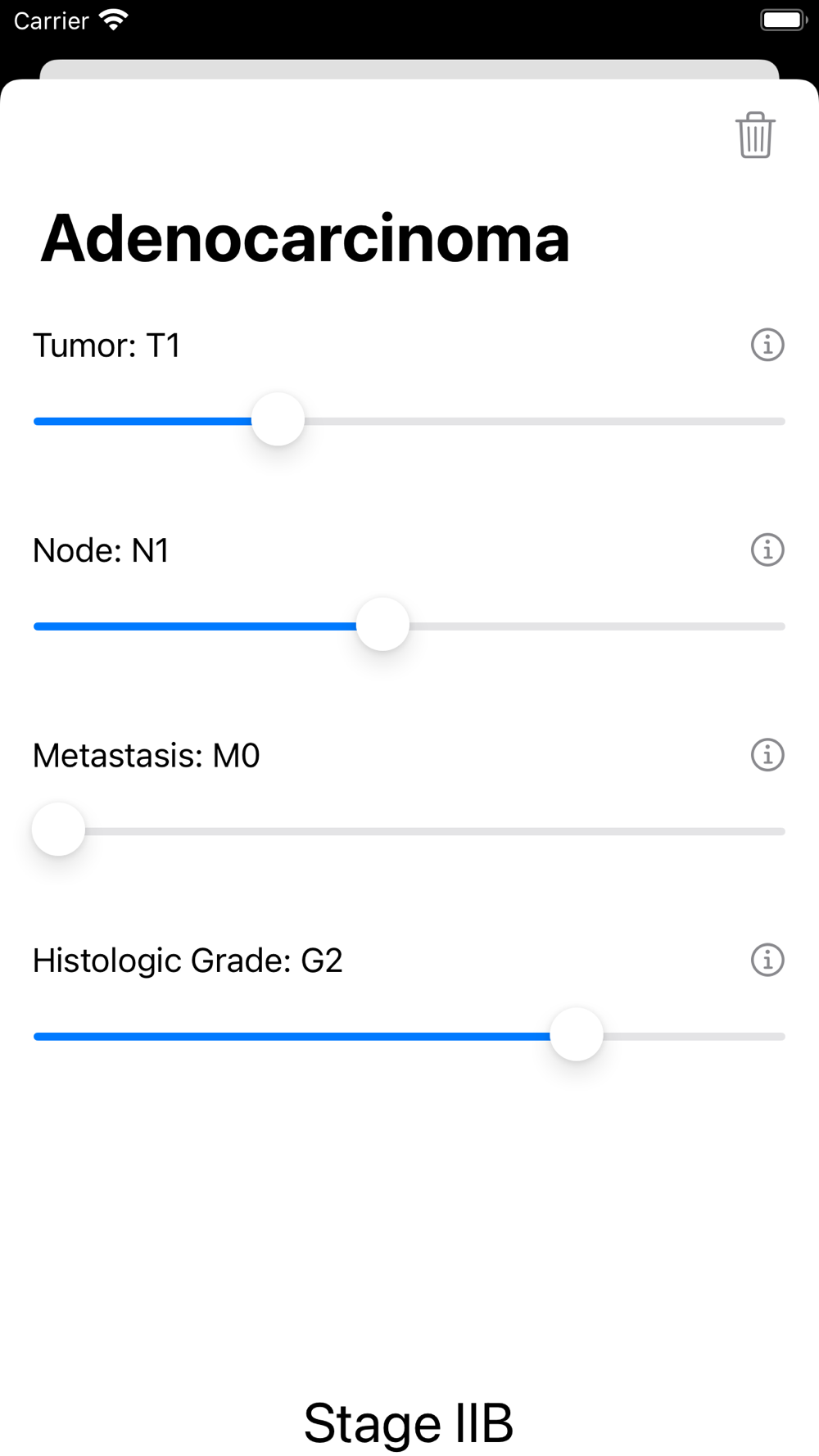Tap the battery status icon
Image resolution: width=819 pixels, height=1456 pixels.
[x=782, y=20]
